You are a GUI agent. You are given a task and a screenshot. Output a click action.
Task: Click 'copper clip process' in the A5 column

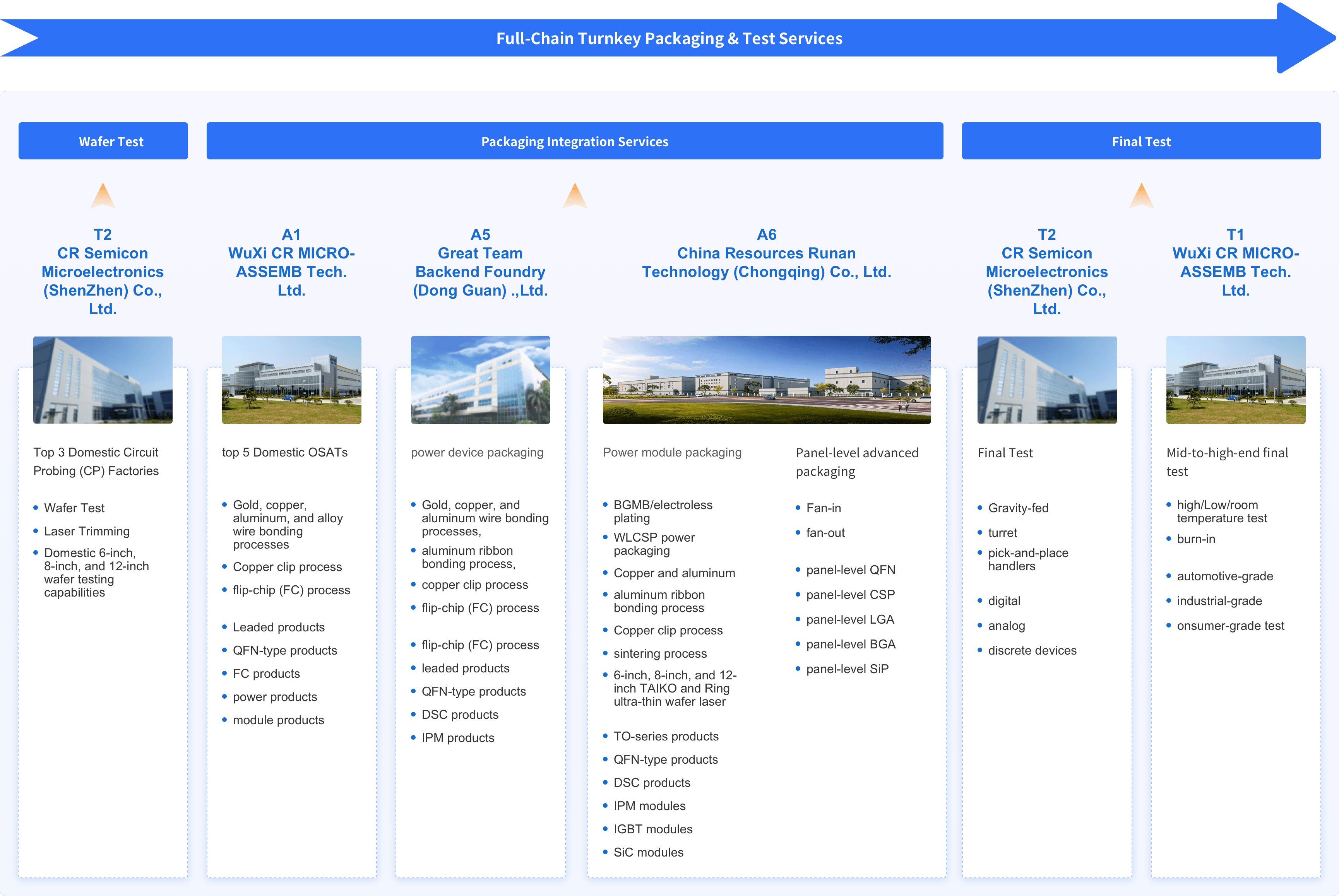tap(474, 585)
